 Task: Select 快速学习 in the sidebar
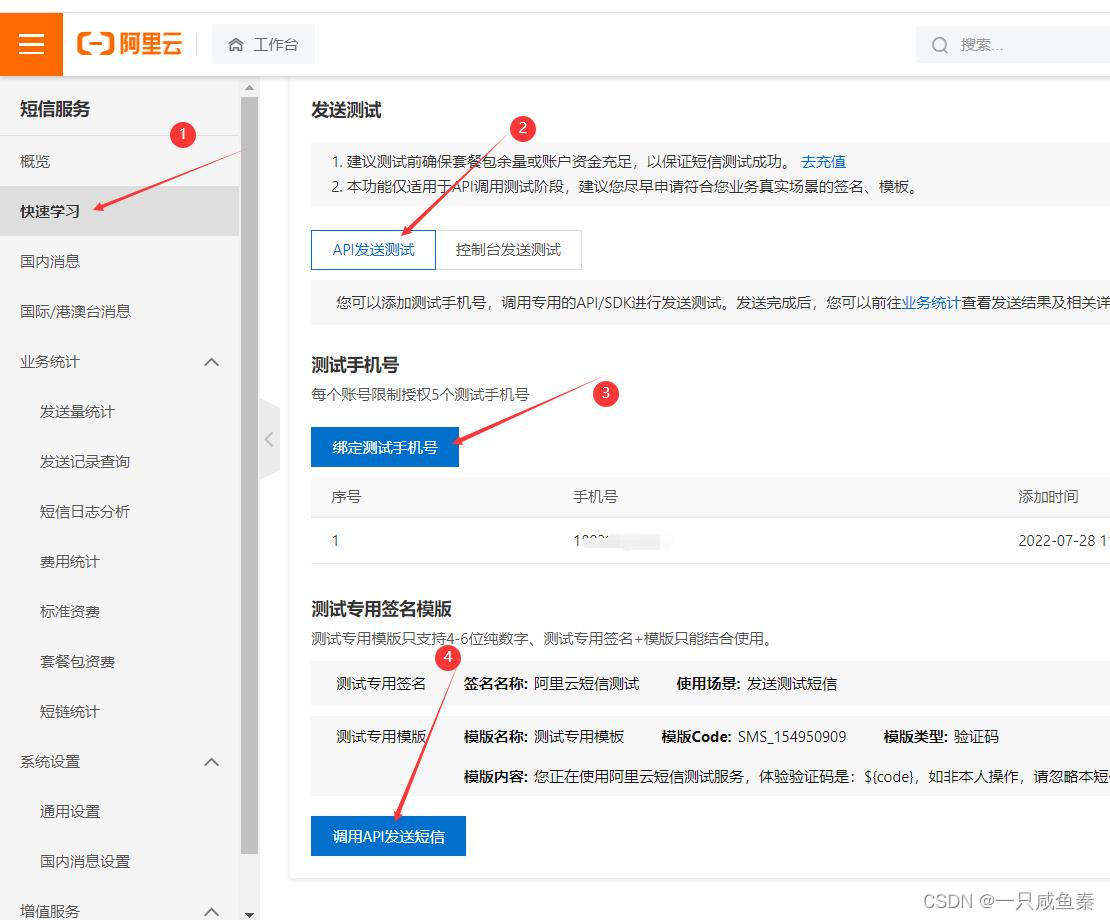[x=119, y=211]
